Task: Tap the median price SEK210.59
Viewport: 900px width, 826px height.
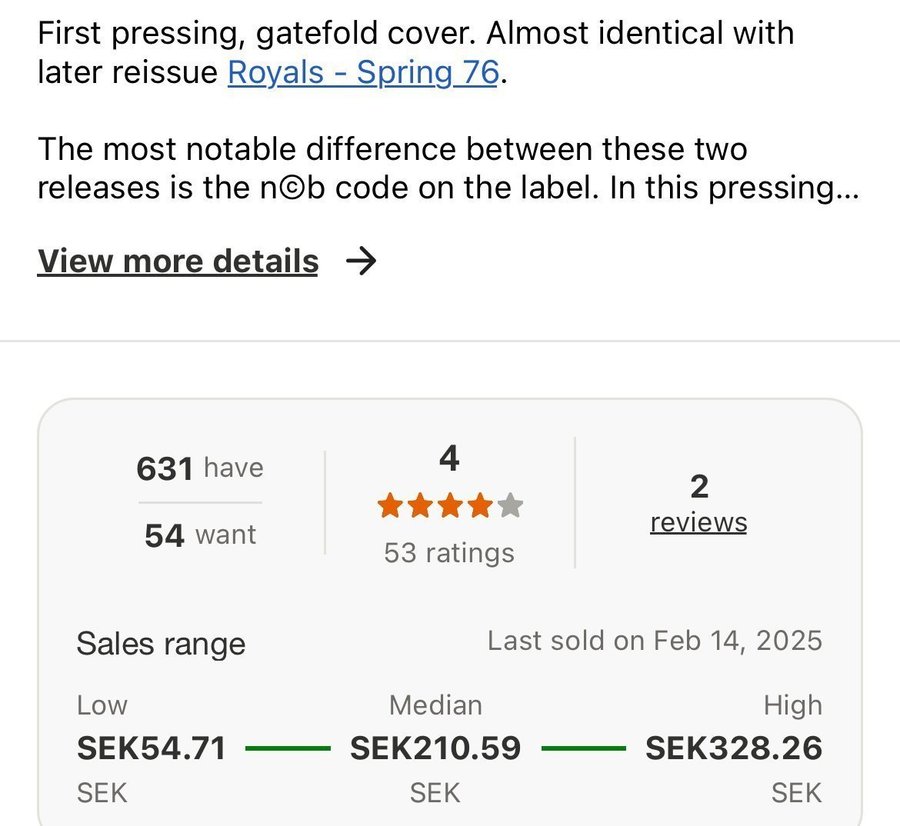Action: [x=435, y=747]
